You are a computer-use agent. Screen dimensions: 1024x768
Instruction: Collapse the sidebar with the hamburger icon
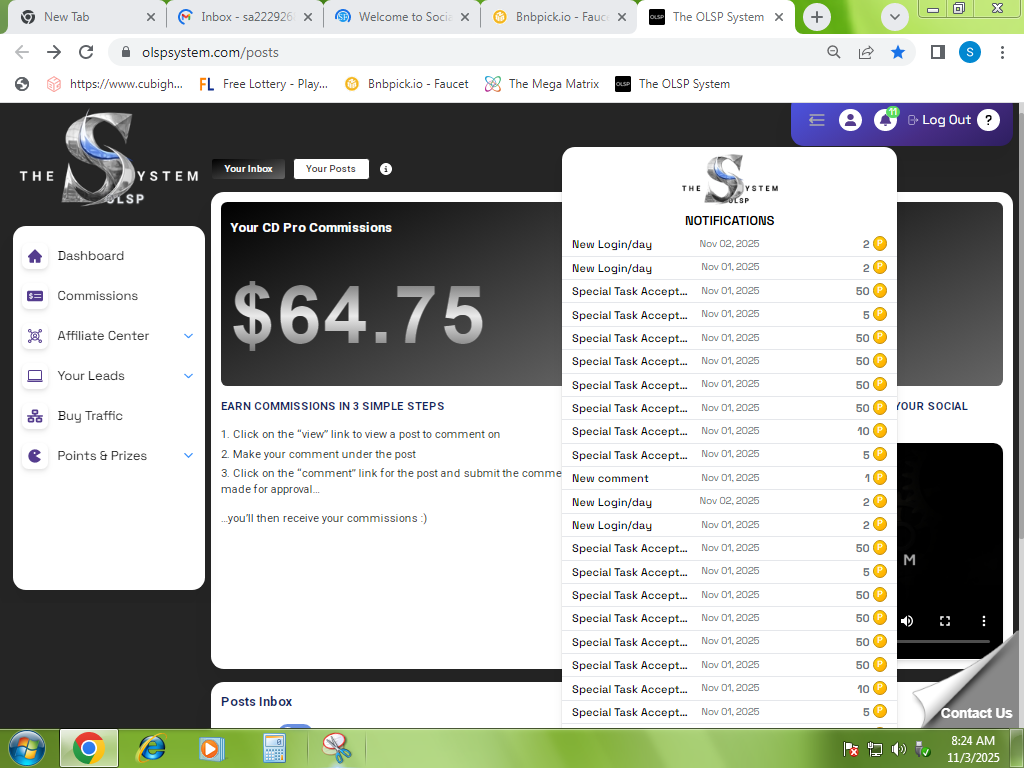coord(817,120)
